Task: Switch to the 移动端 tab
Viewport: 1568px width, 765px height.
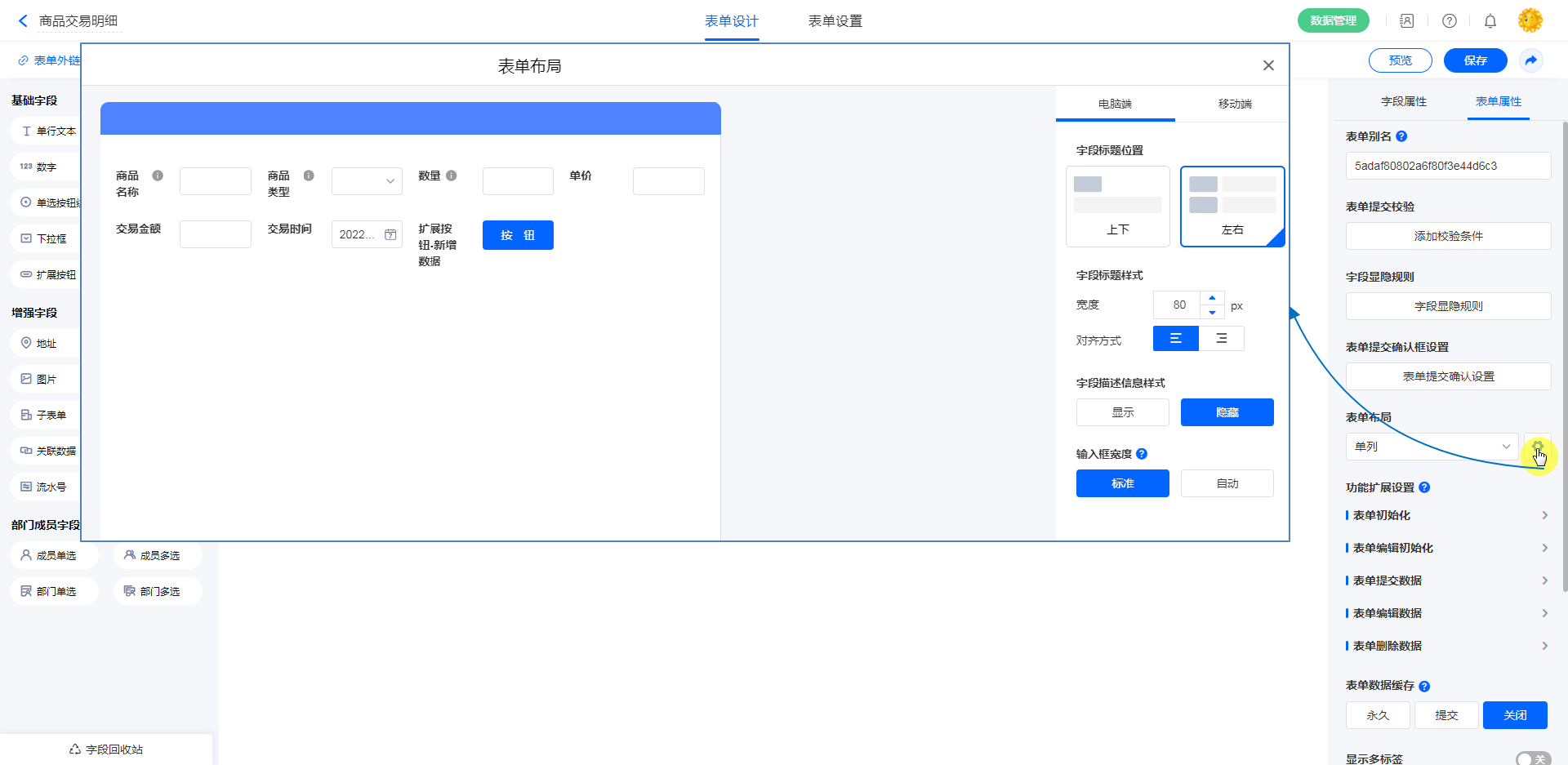Action: (1234, 104)
